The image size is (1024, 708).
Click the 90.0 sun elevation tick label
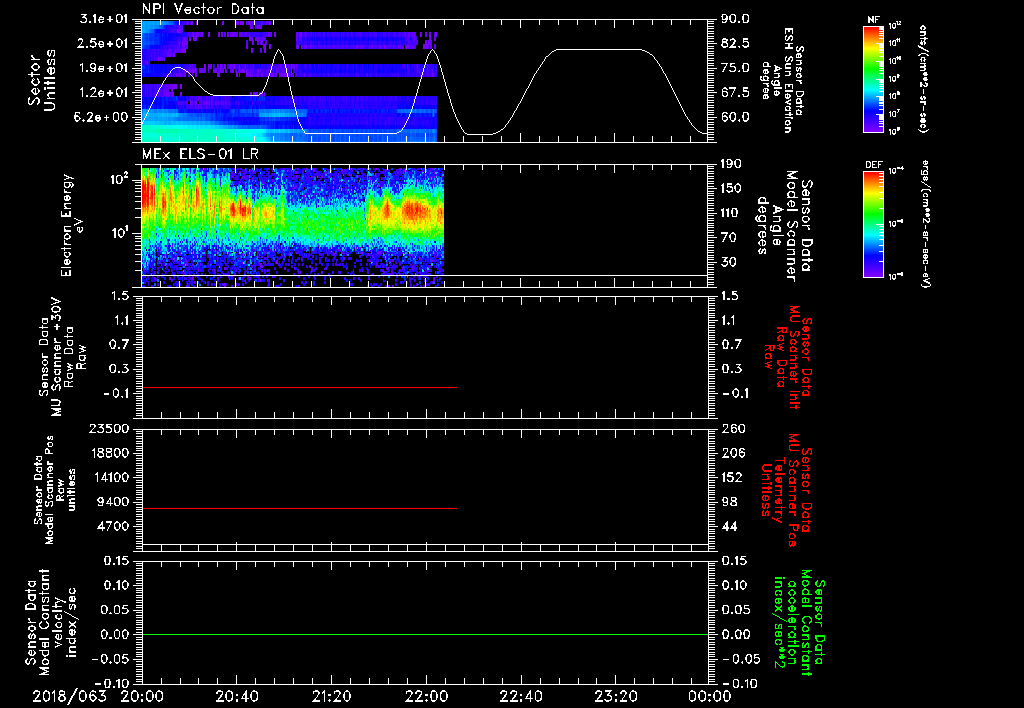coord(735,19)
